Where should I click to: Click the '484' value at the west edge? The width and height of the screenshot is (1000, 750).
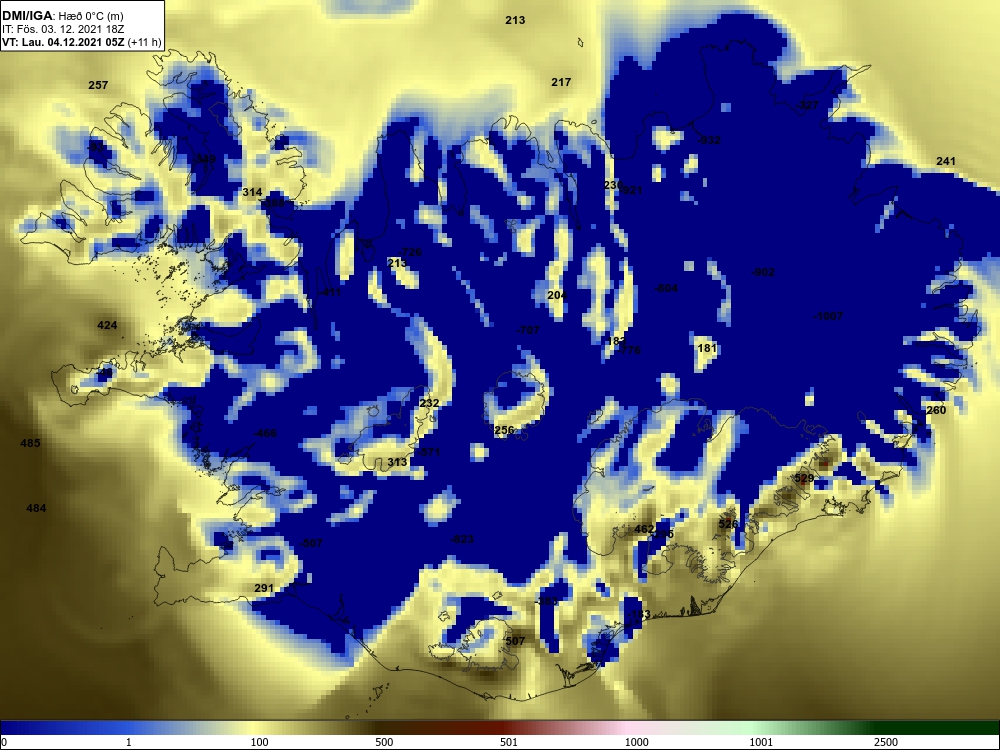click(x=36, y=508)
